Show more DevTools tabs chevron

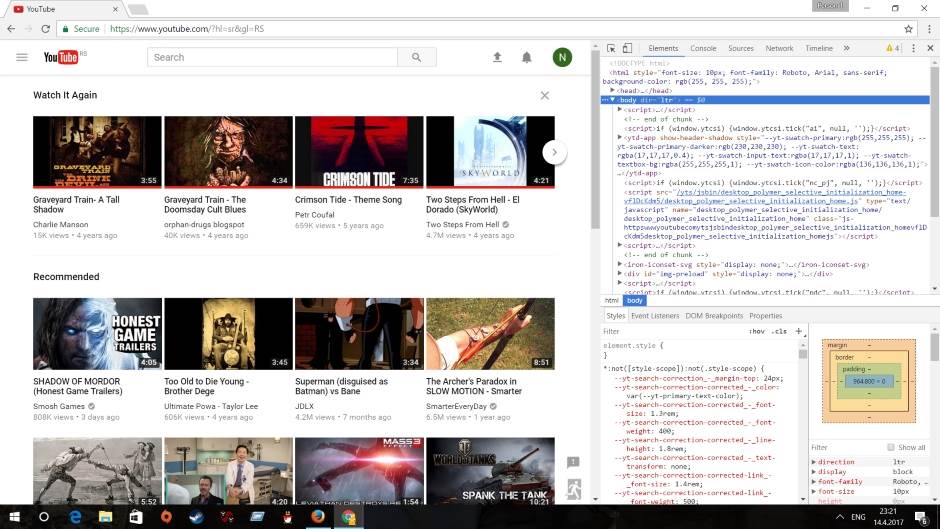point(846,48)
